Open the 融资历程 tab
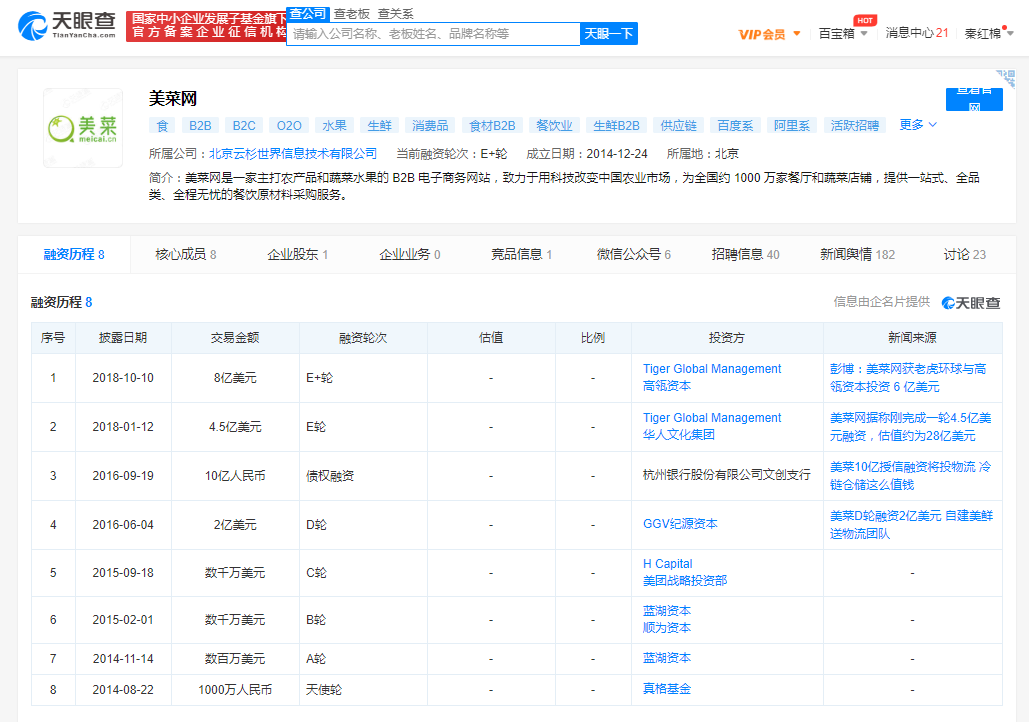Image resolution: width=1029 pixels, height=722 pixels. pos(74,255)
